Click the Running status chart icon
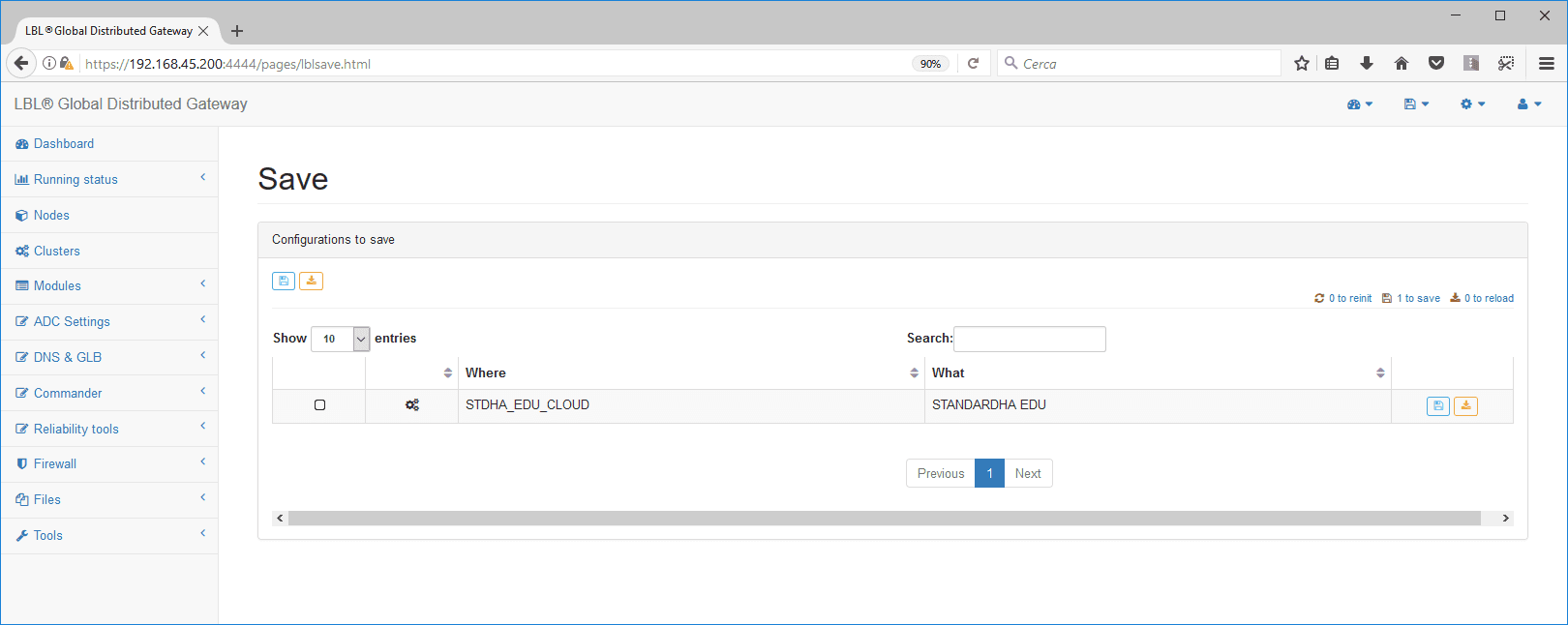Screen dimensions: 1568x625 pos(21,180)
